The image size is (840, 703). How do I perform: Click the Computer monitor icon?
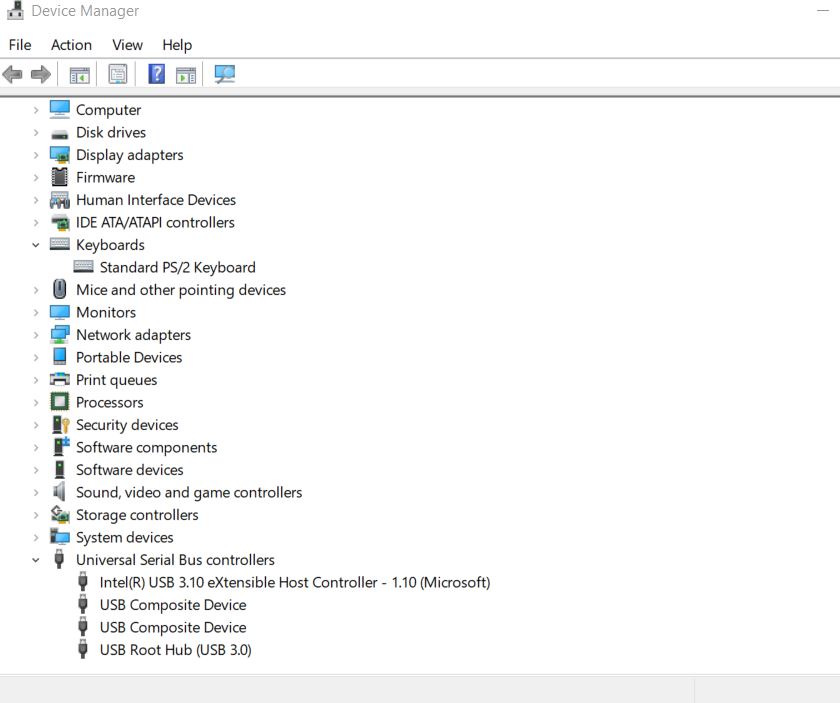(59, 109)
